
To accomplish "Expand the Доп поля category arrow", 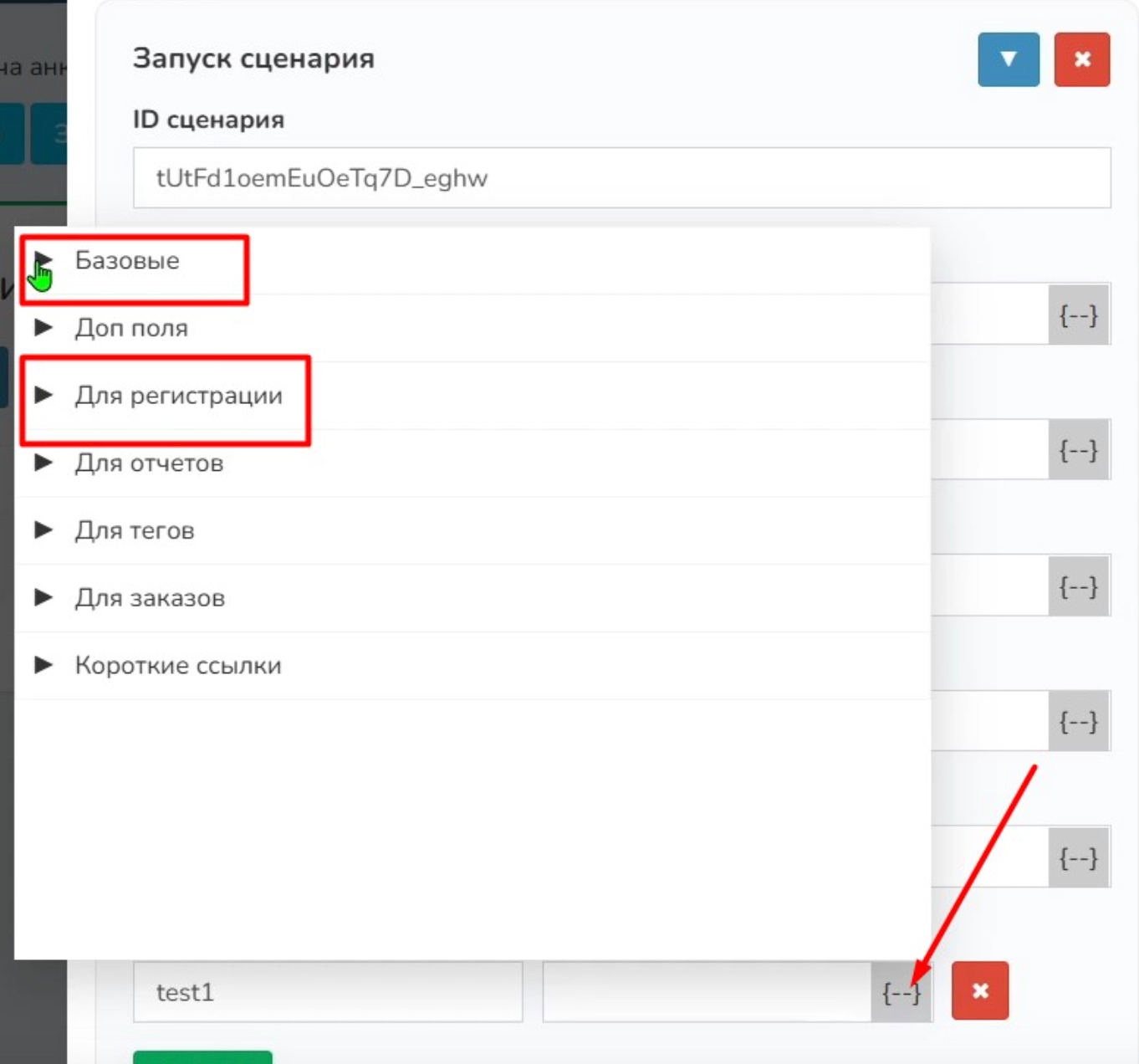I will pyautogui.click(x=43, y=328).
